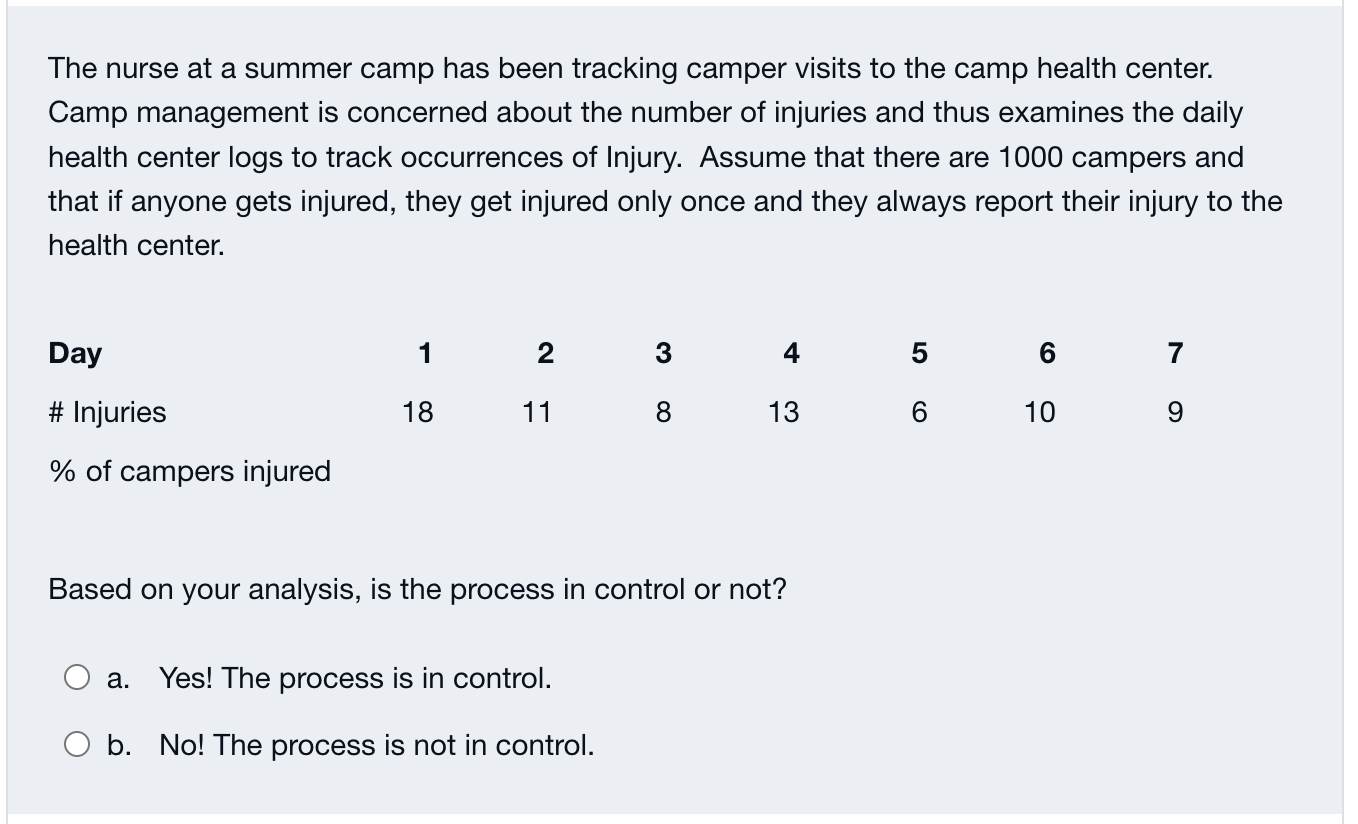Click the injuries value 6 under Day 5
The width and height of the screenshot is (1358, 824).
pos(918,411)
